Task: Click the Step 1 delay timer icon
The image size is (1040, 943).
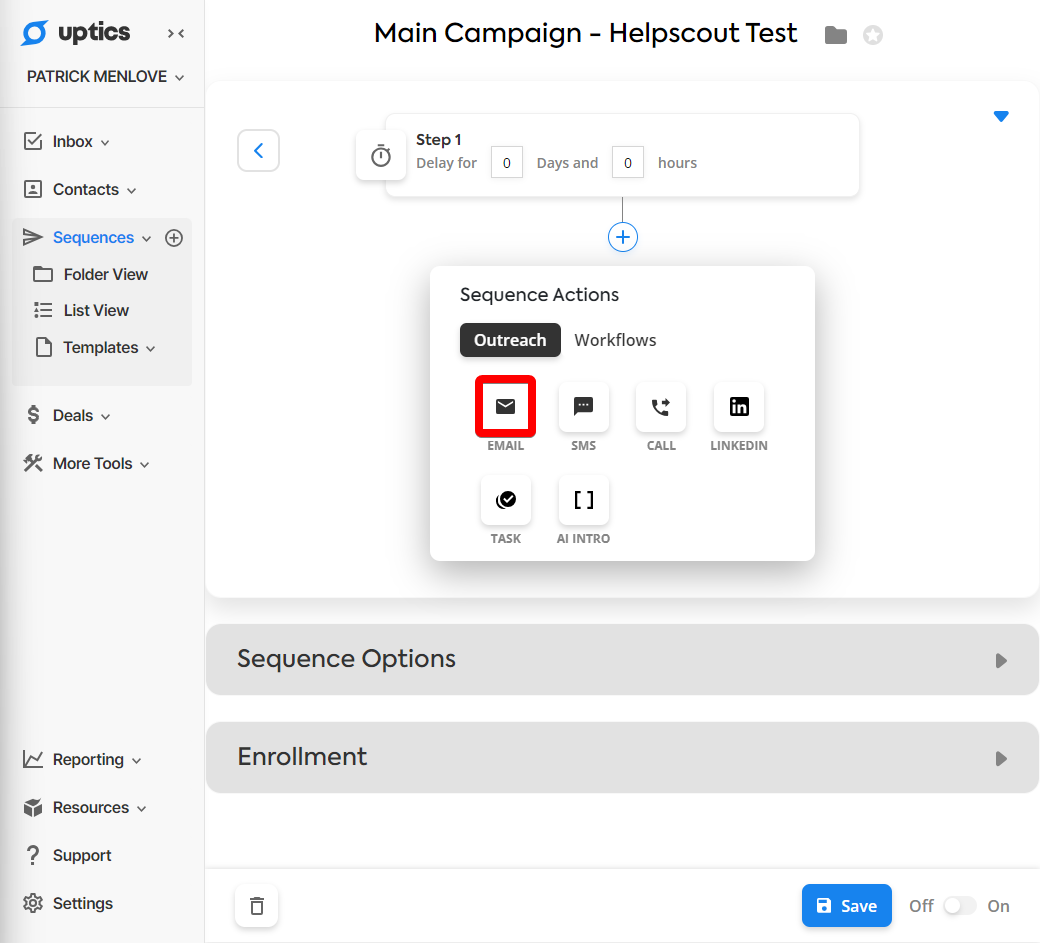Action: 381,156
